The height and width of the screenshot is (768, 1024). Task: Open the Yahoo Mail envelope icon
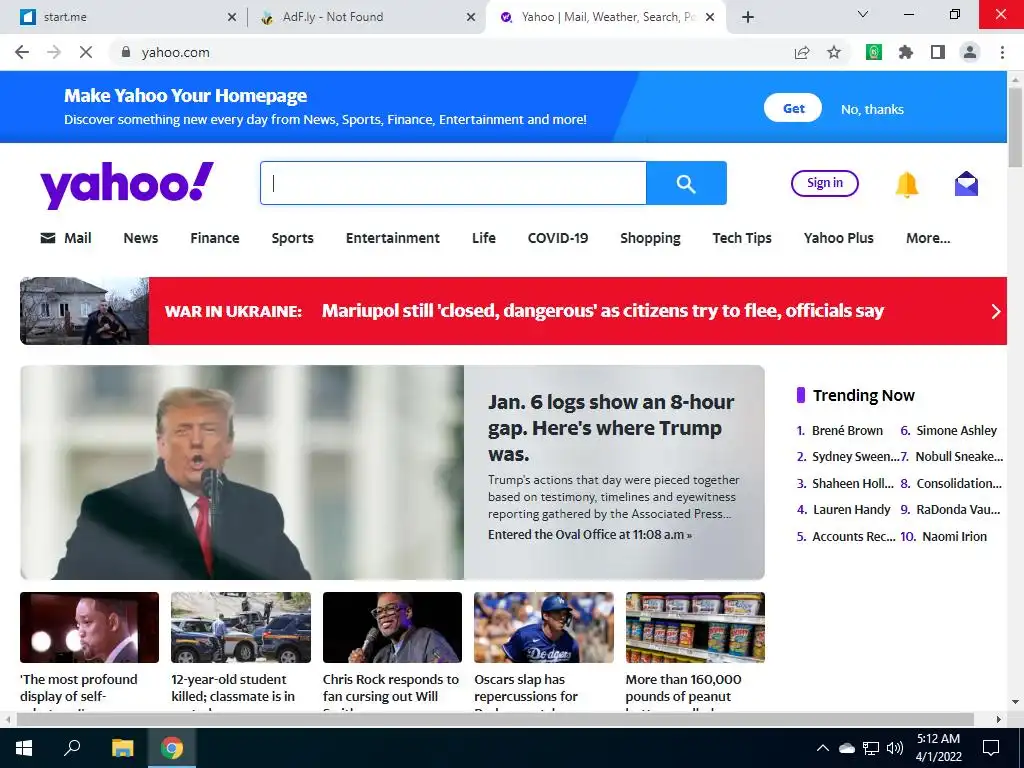(x=967, y=184)
